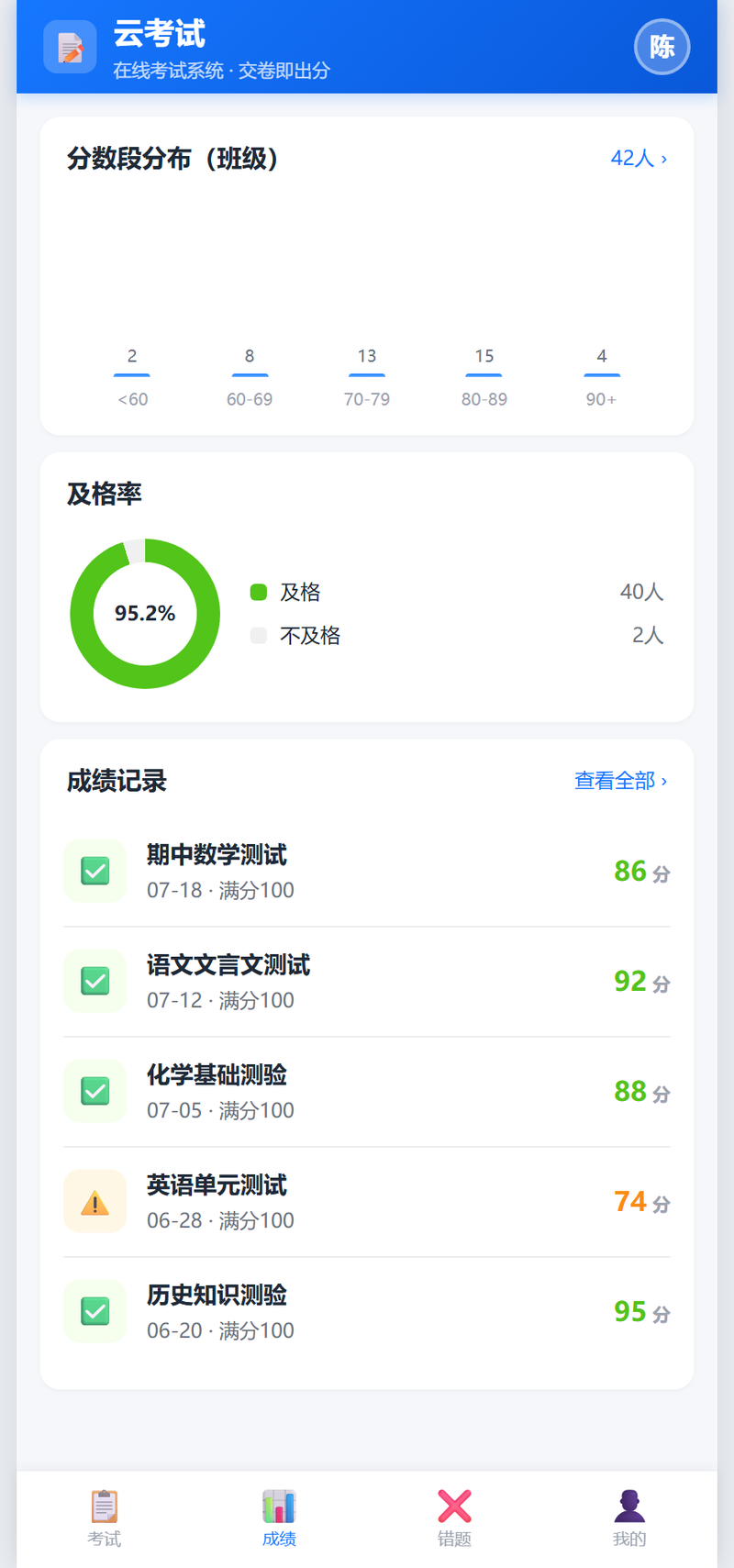Click the warning icon for 英语单元测试

point(95,1201)
